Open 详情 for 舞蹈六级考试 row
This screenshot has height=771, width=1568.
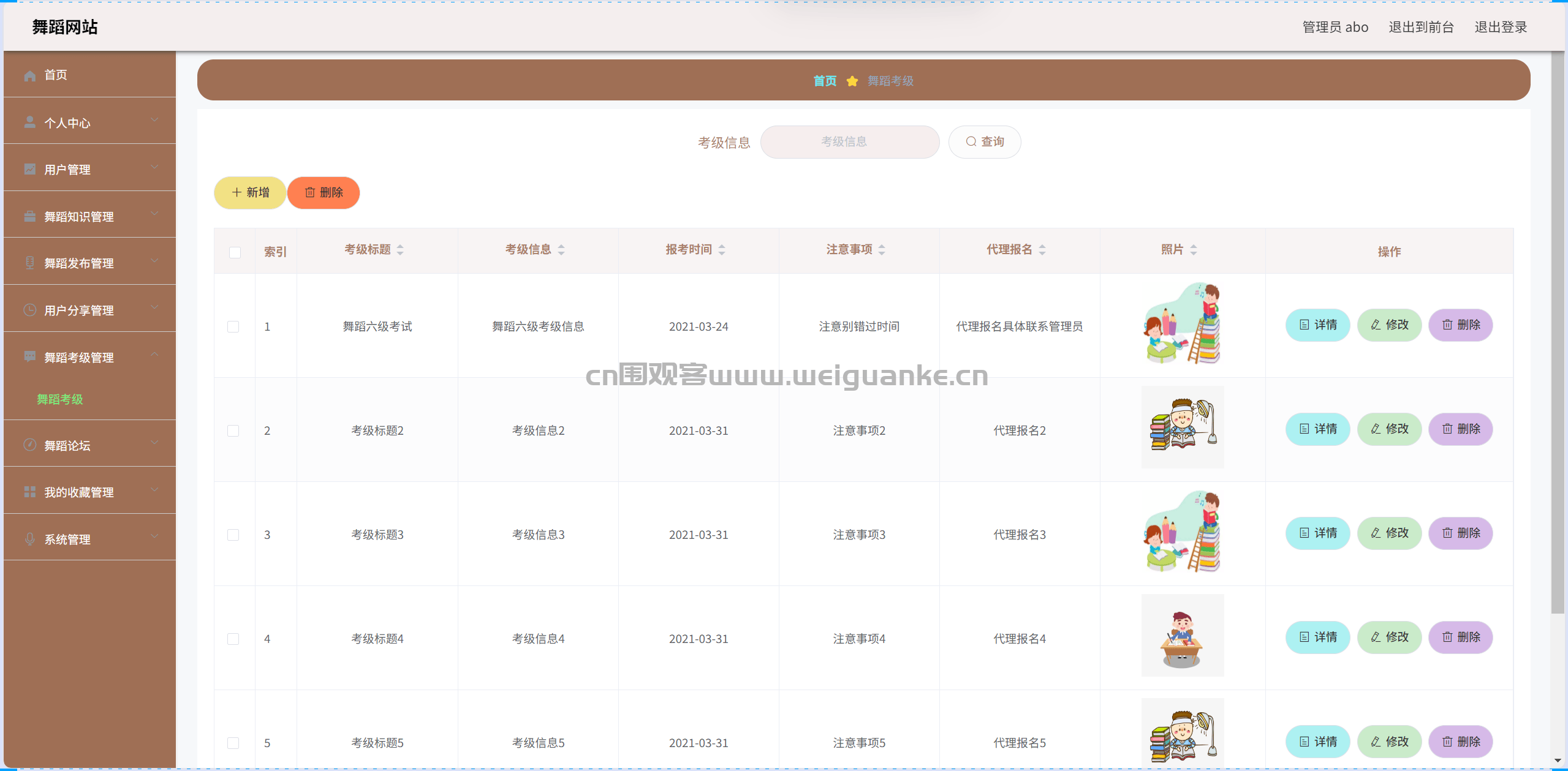(x=1318, y=325)
